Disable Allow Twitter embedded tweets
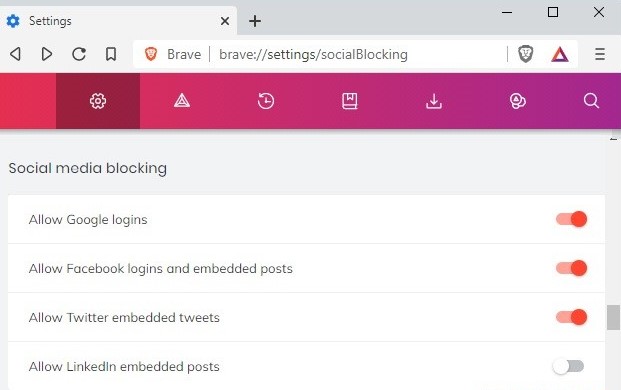Image resolution: width=621 pixels, height=390 pixels. (x=571, y=317)
